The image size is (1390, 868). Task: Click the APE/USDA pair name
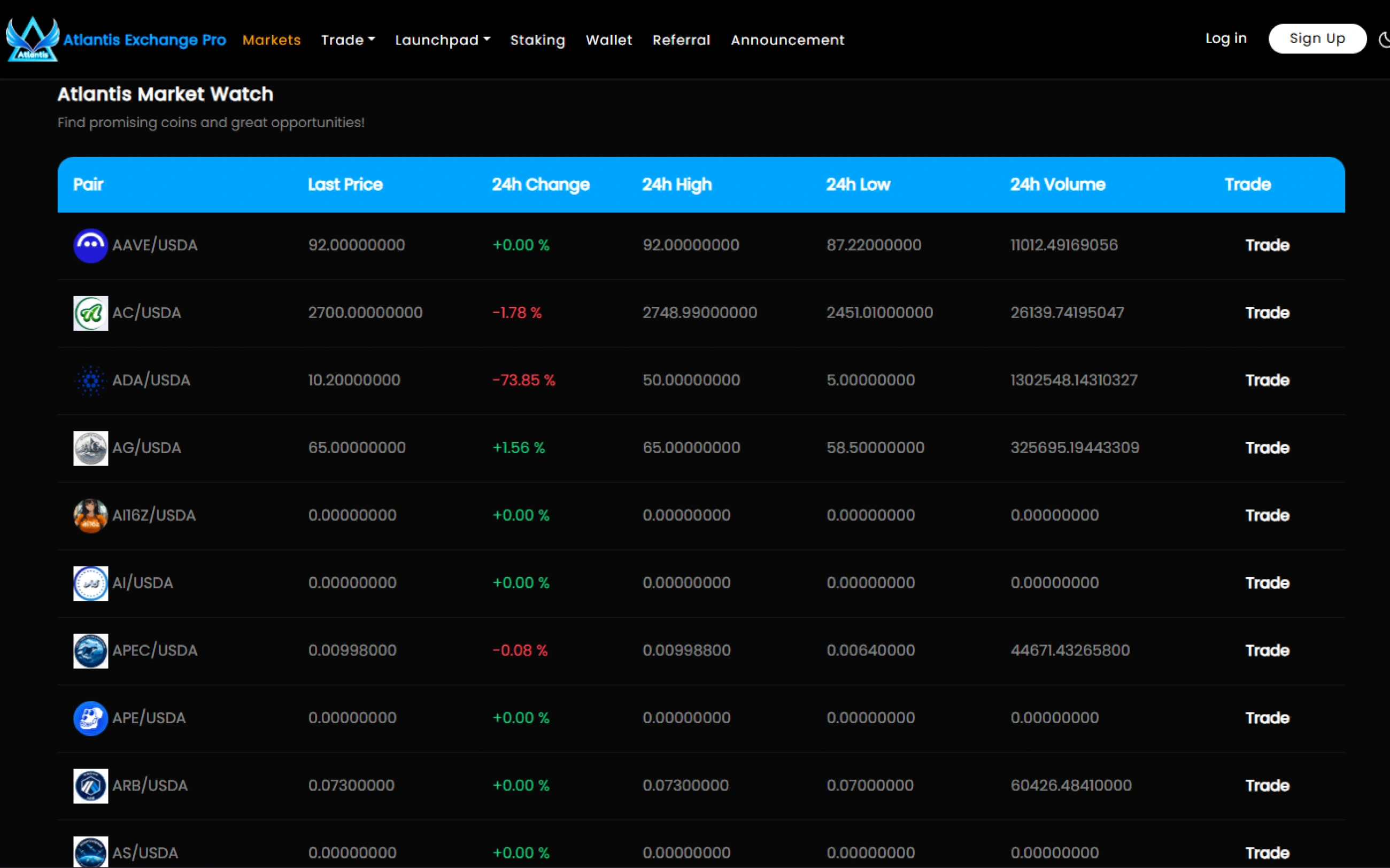pyautogui.click(x=149, y=718)
